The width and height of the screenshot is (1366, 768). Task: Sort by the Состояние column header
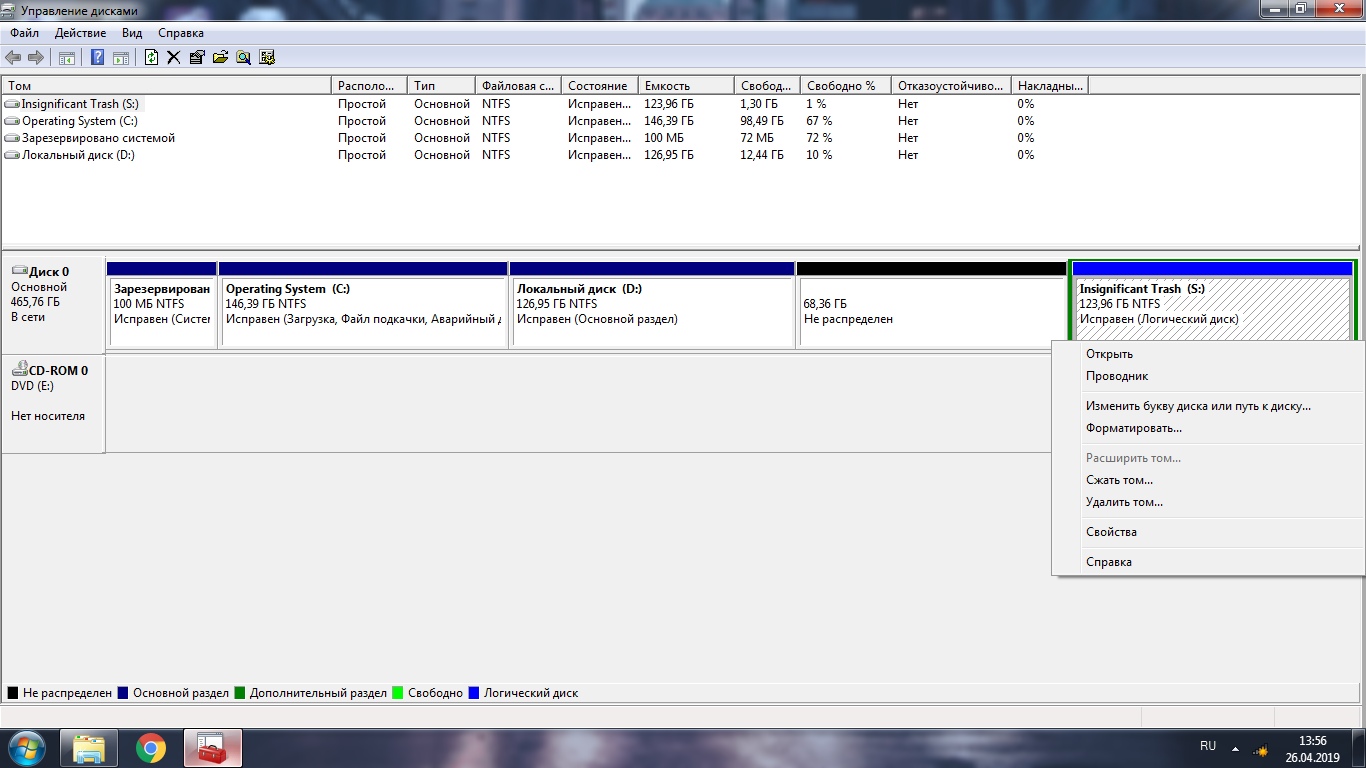click(600, 86)
